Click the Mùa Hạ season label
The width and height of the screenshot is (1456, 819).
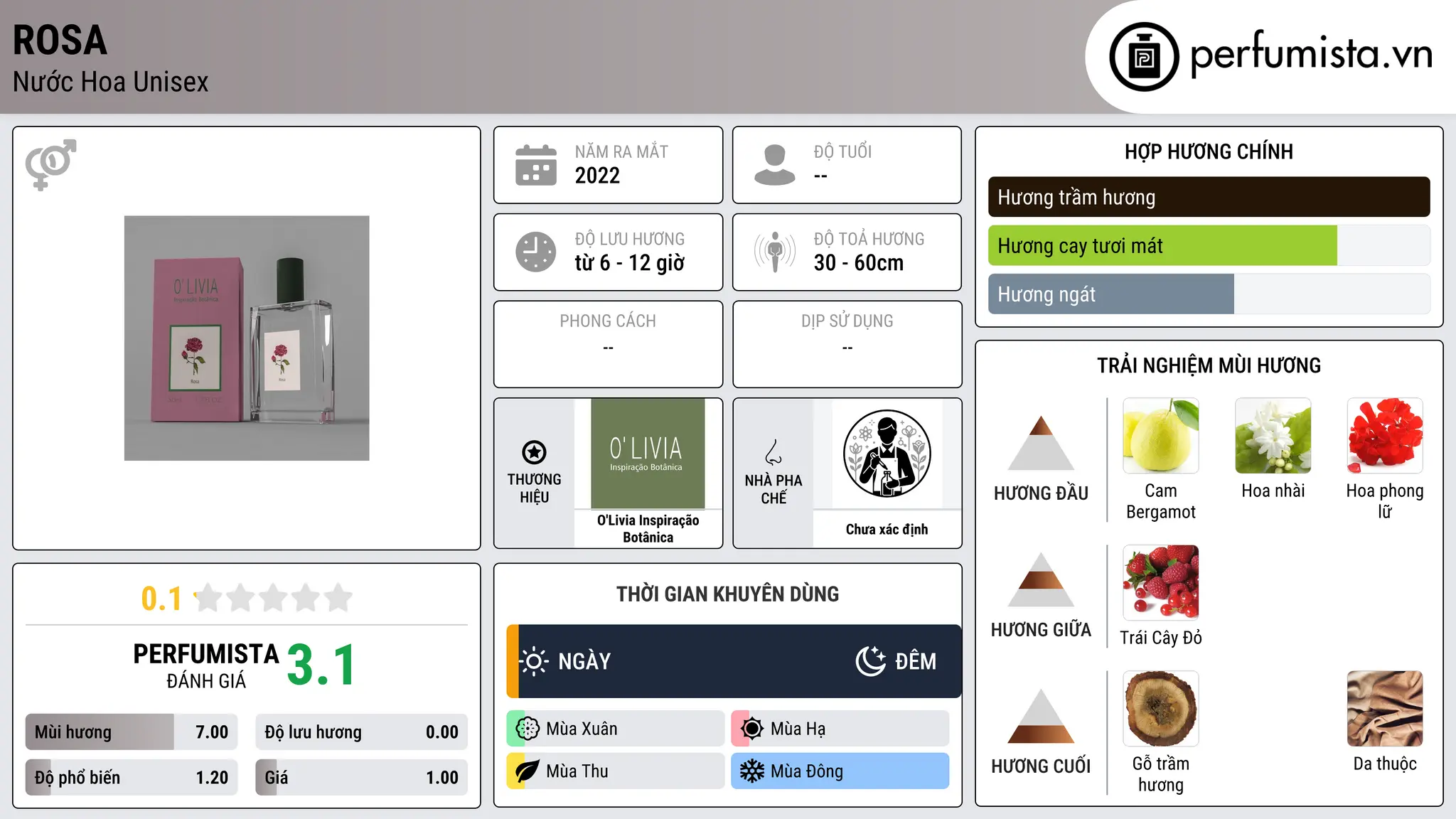[798, 729]
